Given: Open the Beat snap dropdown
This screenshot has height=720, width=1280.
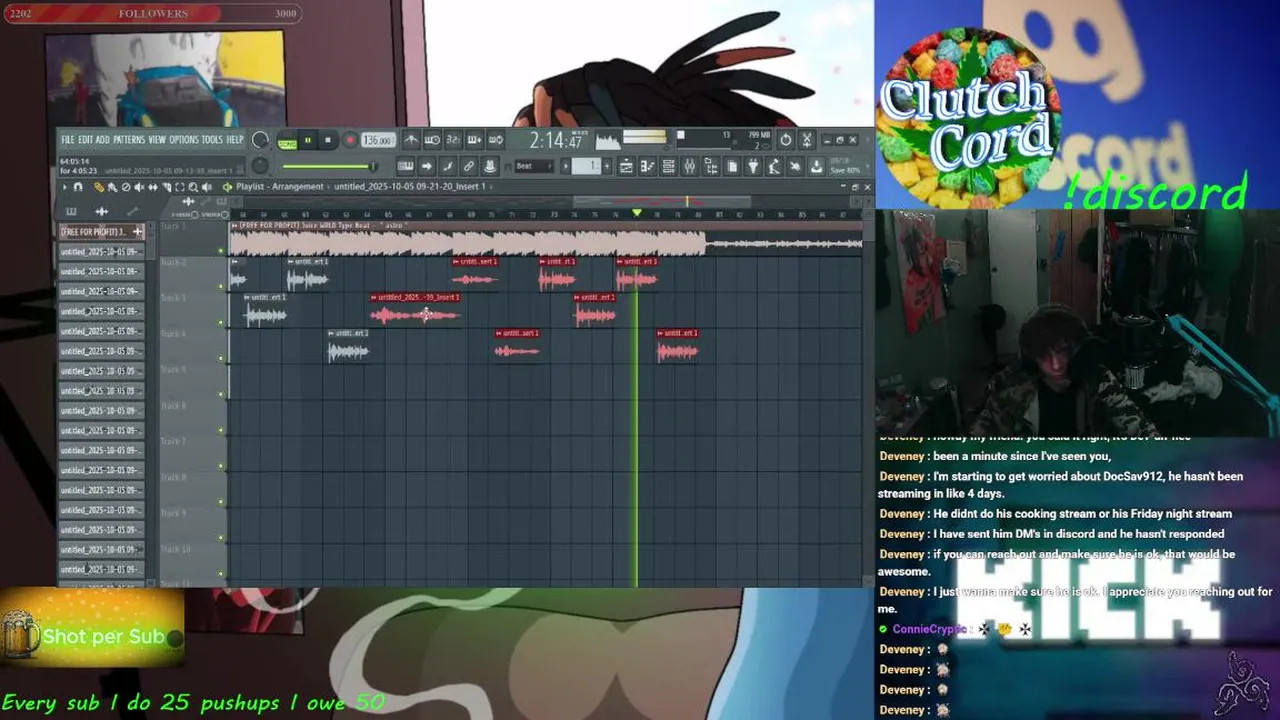Looking at the screenshot, I should pyautogui.click(x=534, y=166).
